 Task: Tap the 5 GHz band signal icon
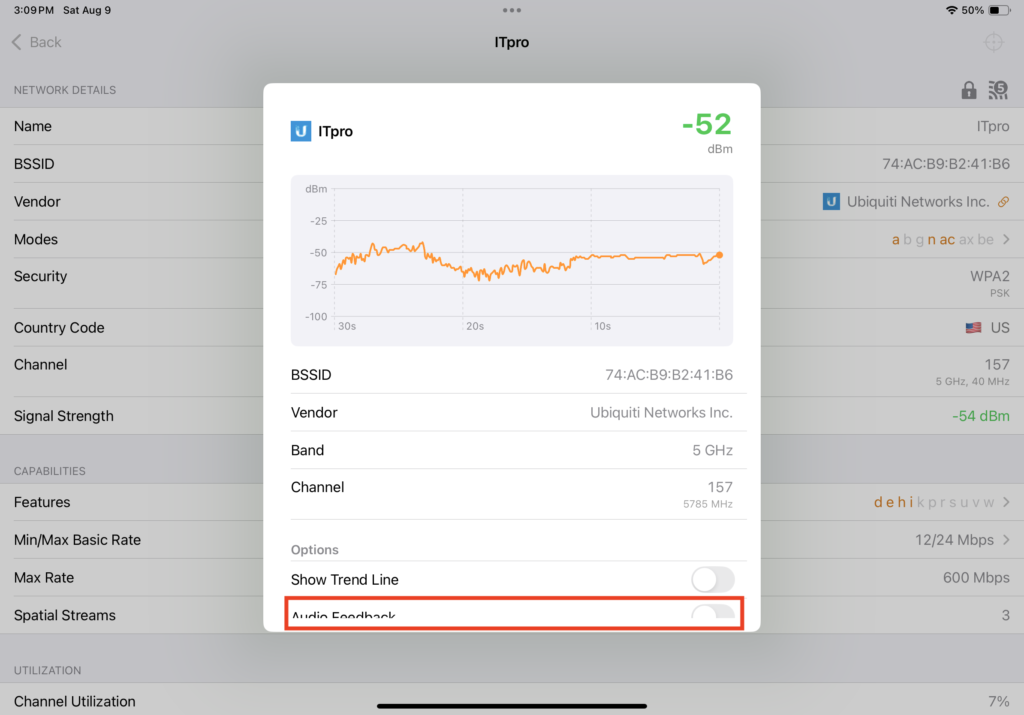click(x=998, y=90)
